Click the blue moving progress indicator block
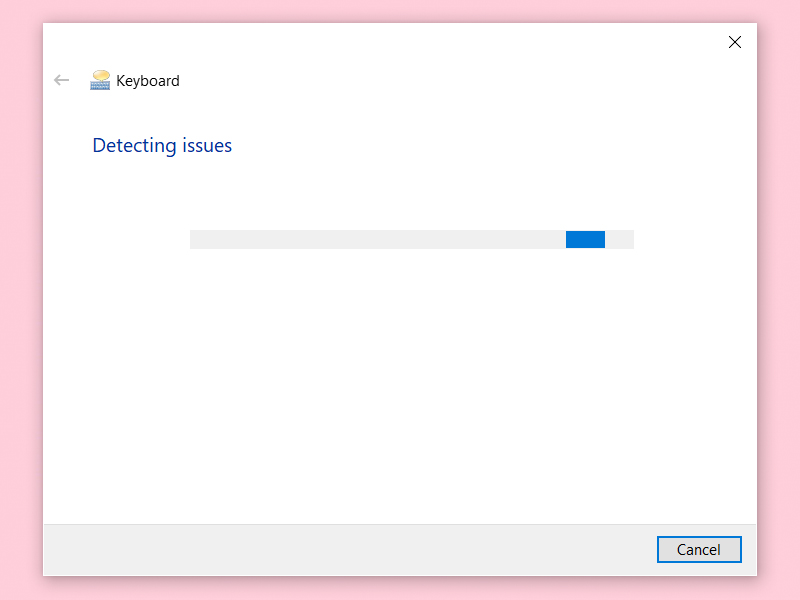 point(585,239)
